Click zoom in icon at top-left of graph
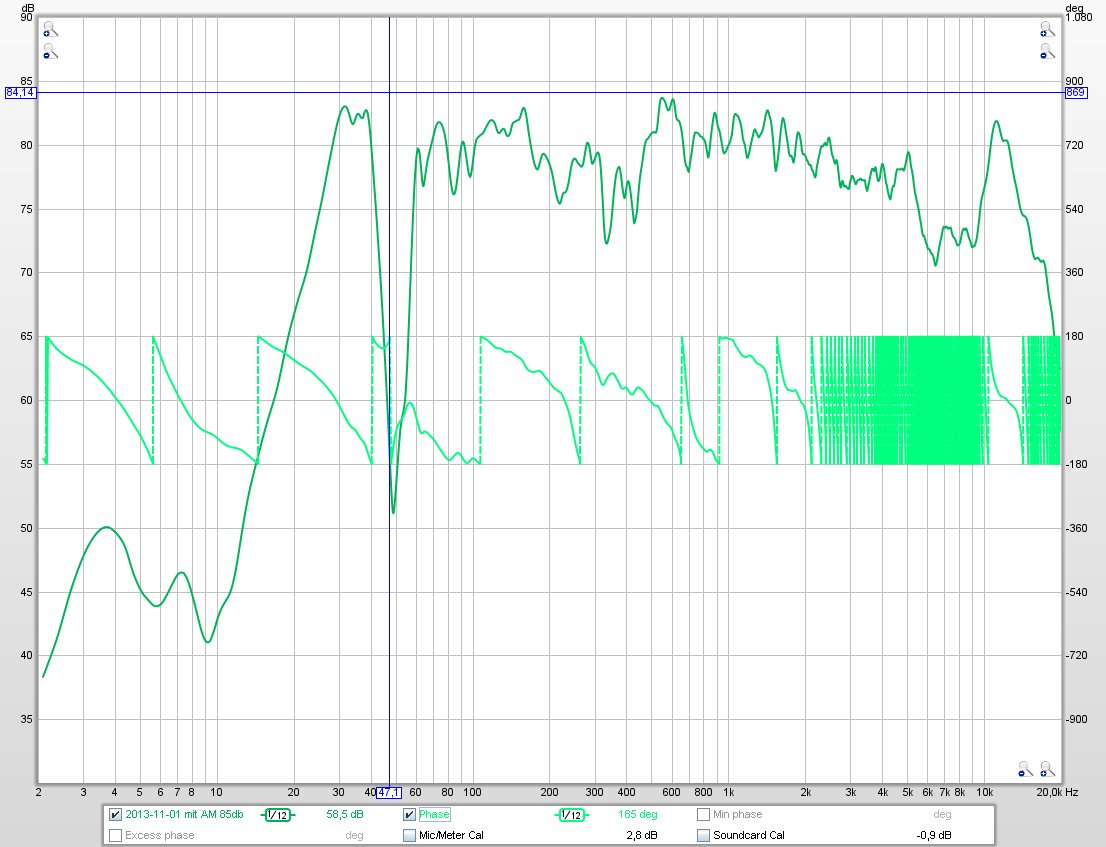Image resolution: width=1106 pixels, height=847 pixels. pos(48,30)
